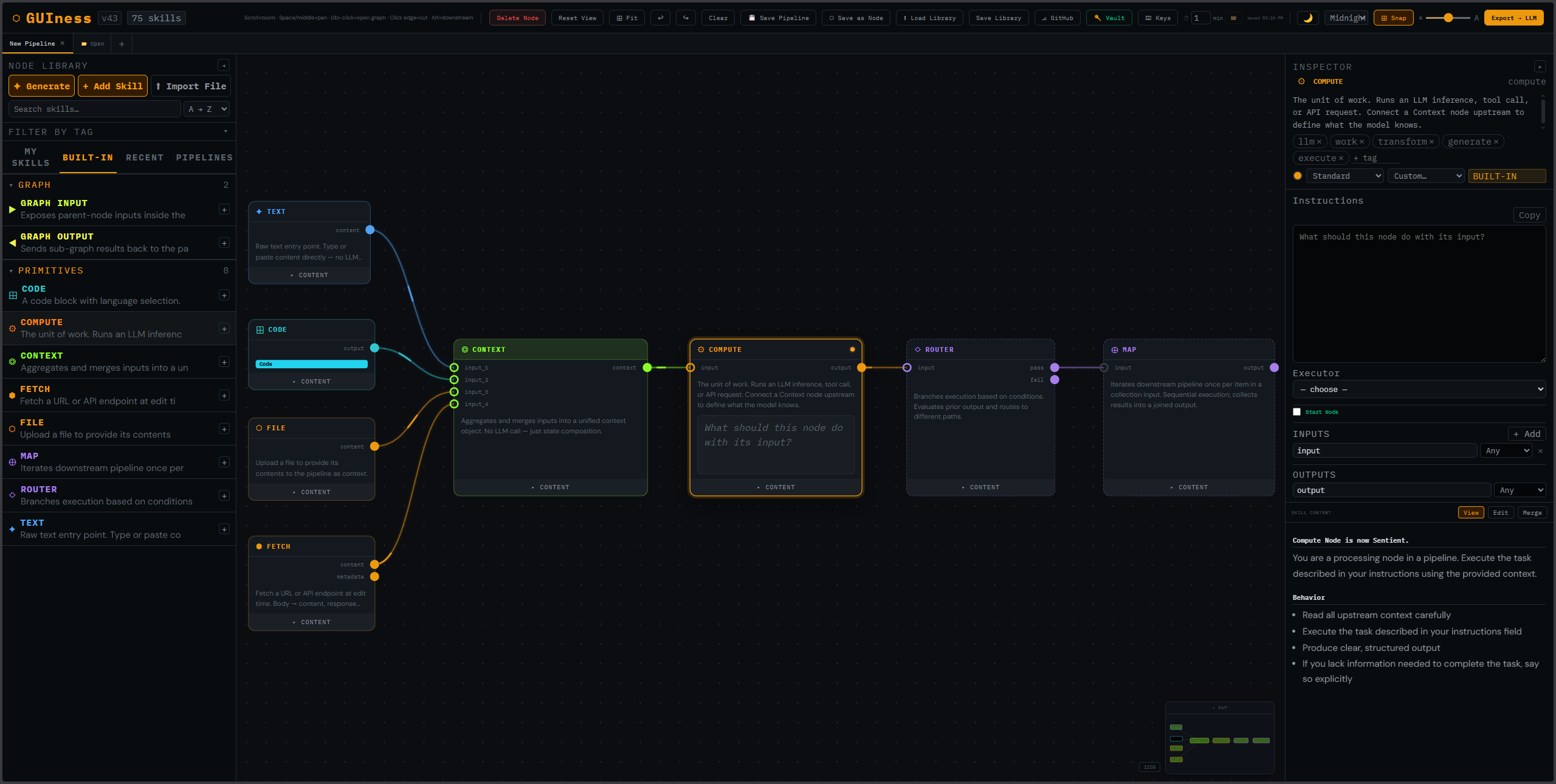Enable the Start Node checkbox
The image size is (1556, 784).
(1296, 412)
